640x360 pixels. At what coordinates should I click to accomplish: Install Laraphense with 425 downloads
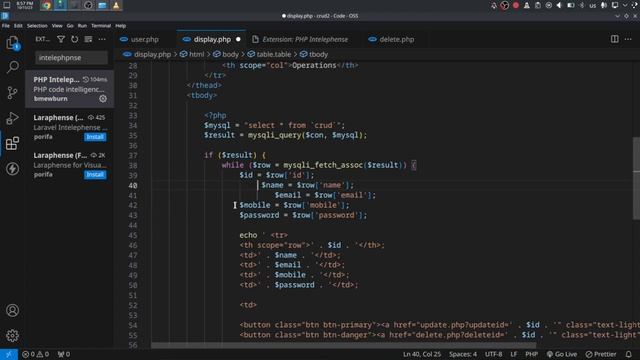pyautogui.click(x=95, y=137)
